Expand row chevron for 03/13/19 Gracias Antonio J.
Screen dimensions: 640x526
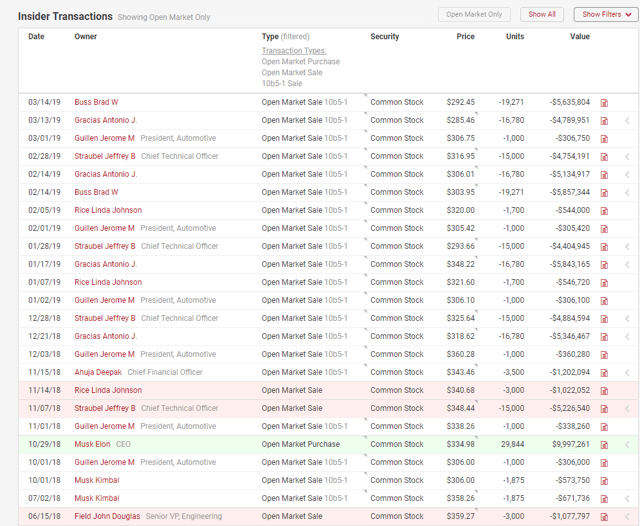click(627, 120)
